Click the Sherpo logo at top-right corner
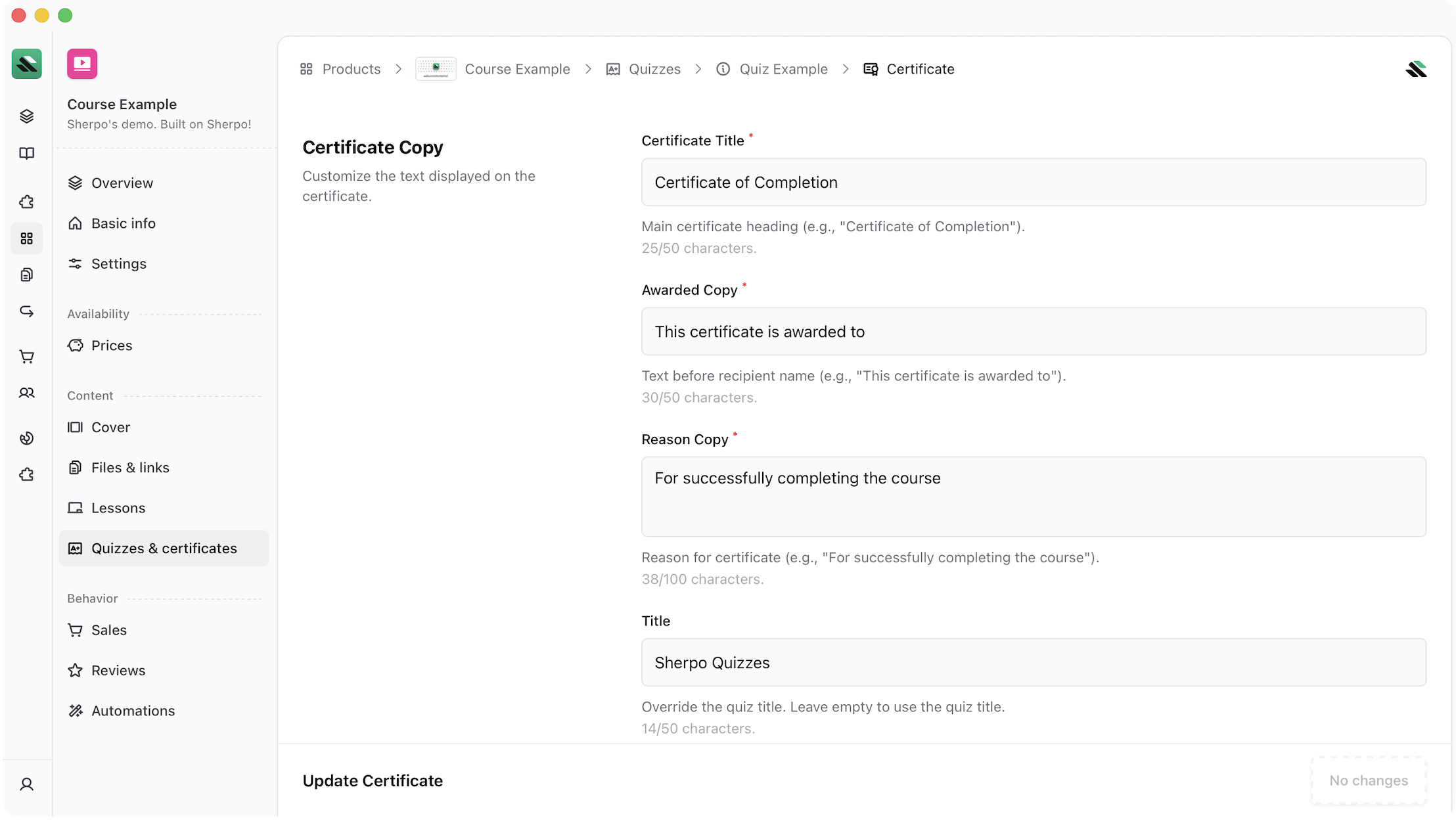Screen dimensions: 1456x829 [1415, 69]
